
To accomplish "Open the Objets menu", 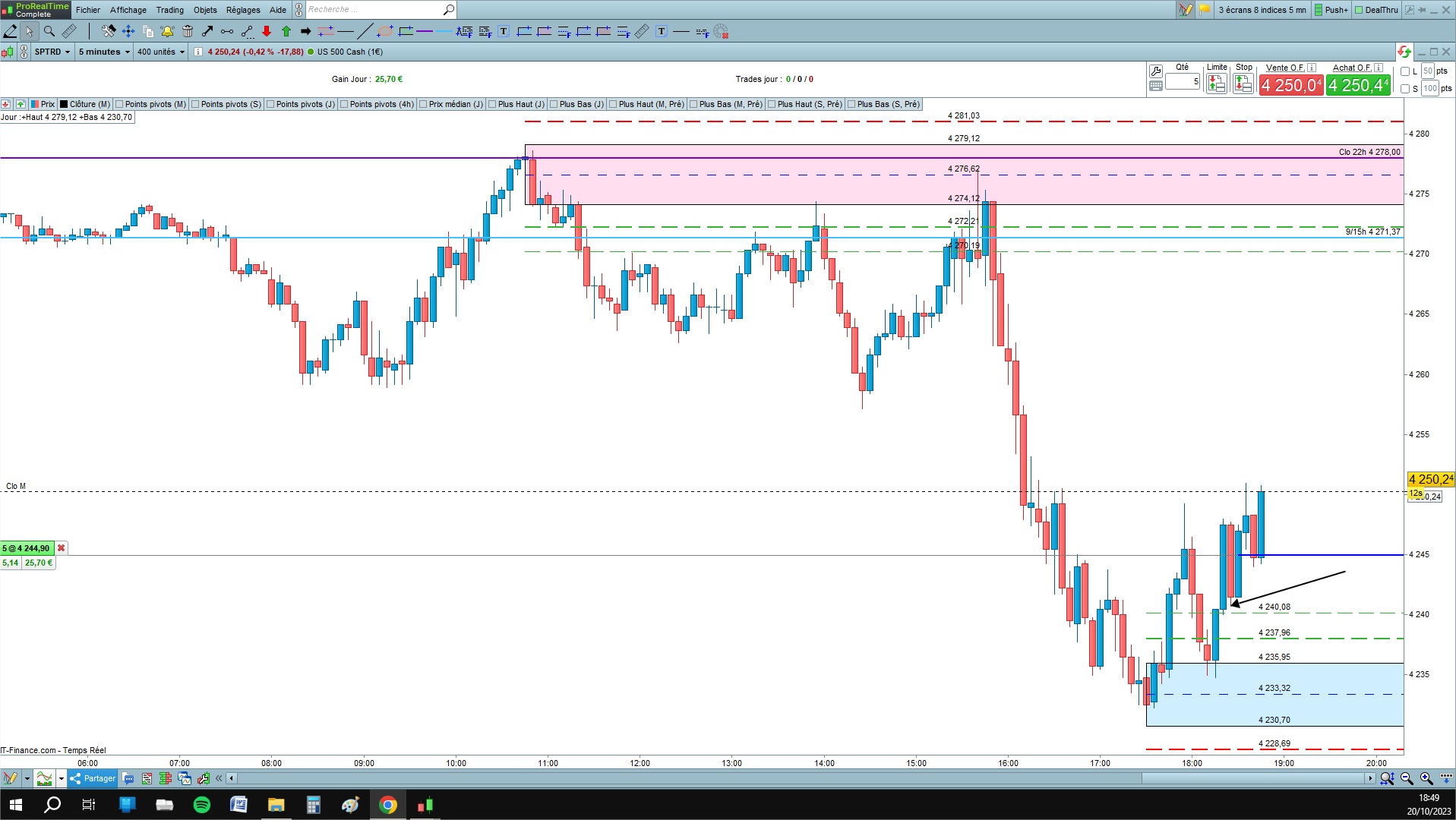I will pyautogui.click(x=205, y=10).
